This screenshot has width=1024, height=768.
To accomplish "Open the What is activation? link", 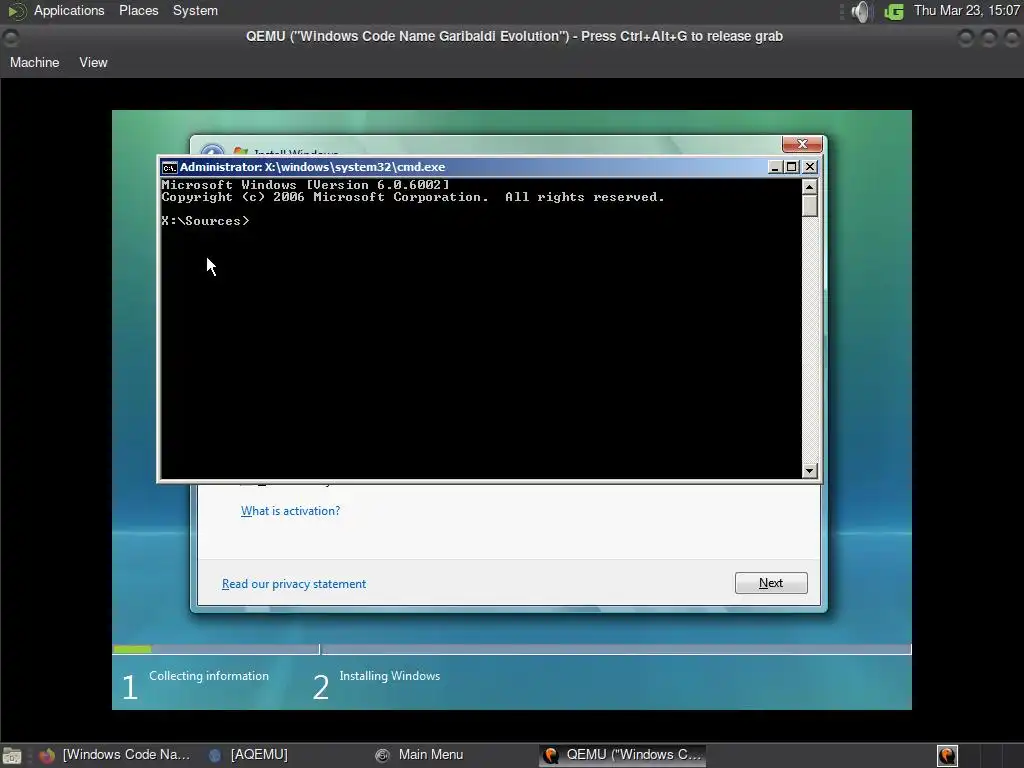I will point(291,511).
